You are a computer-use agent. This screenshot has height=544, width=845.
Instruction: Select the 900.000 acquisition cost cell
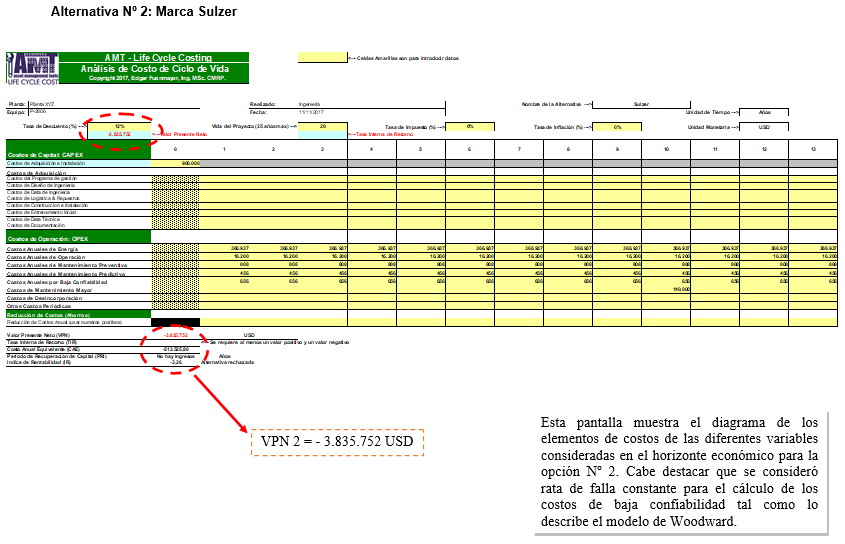pyautogui.click(x=176, y=163)
